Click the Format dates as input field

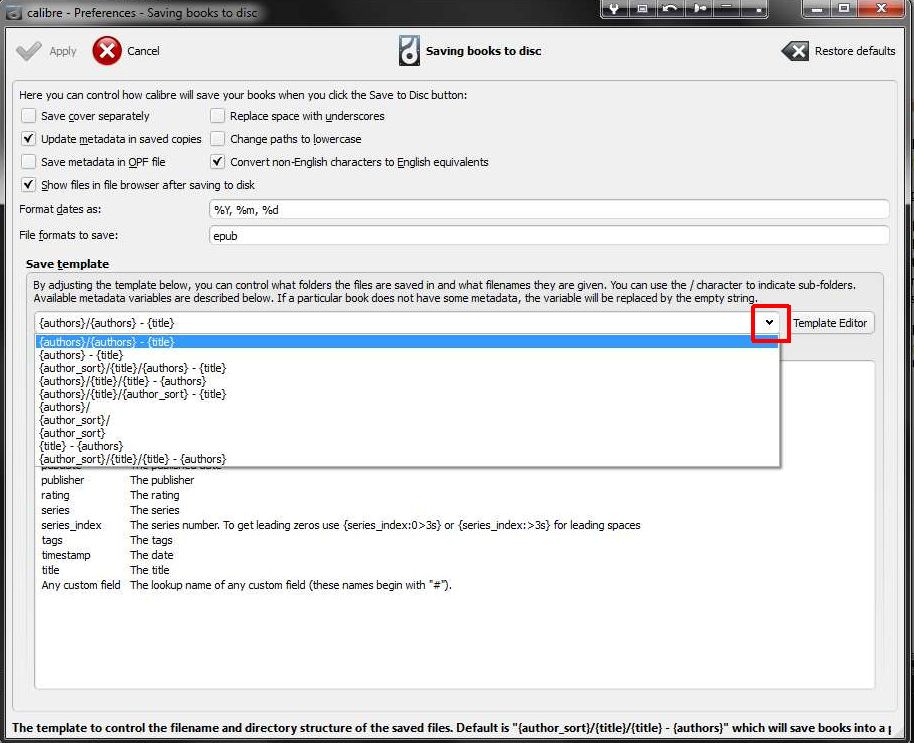[x=549, y=210]
